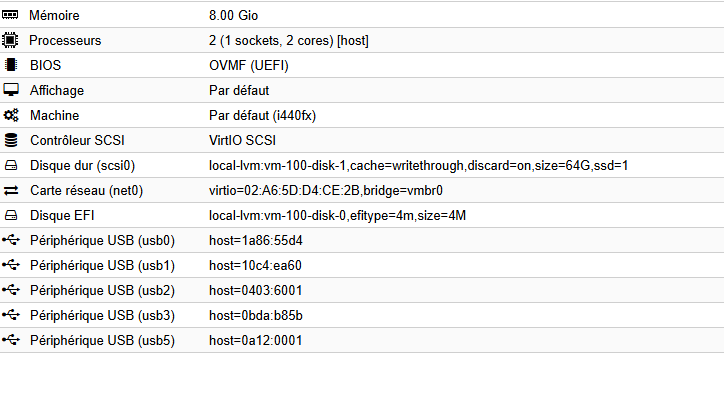Viewport: 724px width, 397px height.
Task: Click the hard drive icon for Disque dur (scsi0)
Action: [11, 165]
